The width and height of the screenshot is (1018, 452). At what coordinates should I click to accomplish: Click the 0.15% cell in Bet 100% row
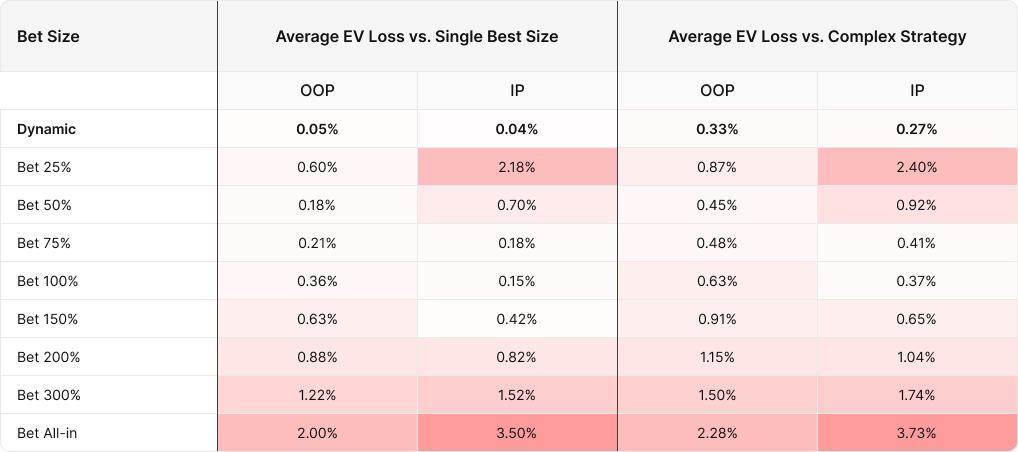(517, 281)
